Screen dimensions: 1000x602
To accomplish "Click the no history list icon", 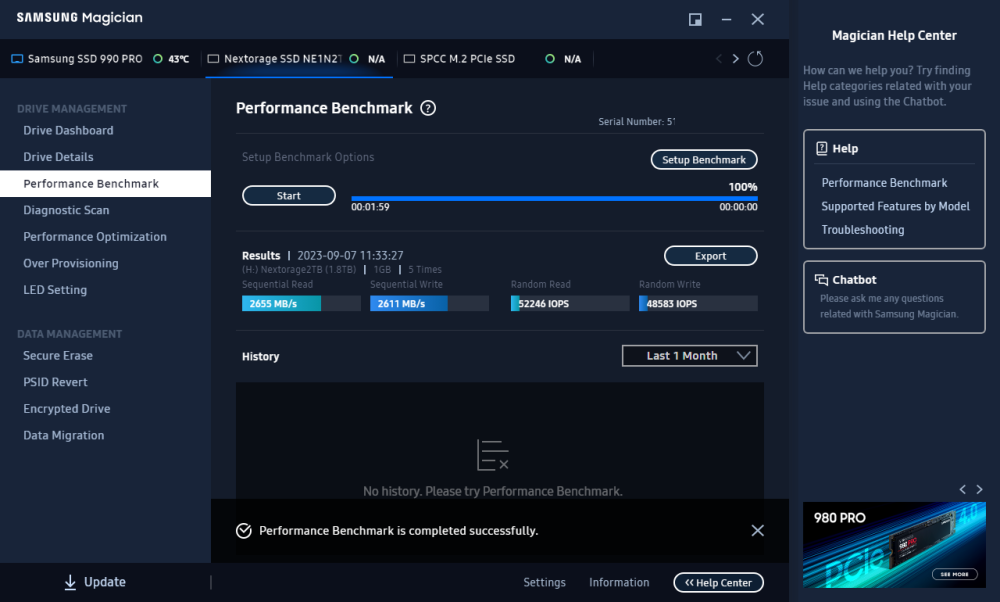I will pyautogui.click(x=492, y=455).
